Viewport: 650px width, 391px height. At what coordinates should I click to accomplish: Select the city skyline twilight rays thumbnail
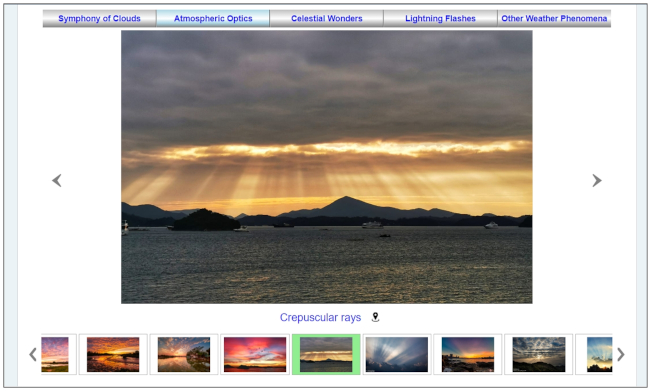pos(468,355)
